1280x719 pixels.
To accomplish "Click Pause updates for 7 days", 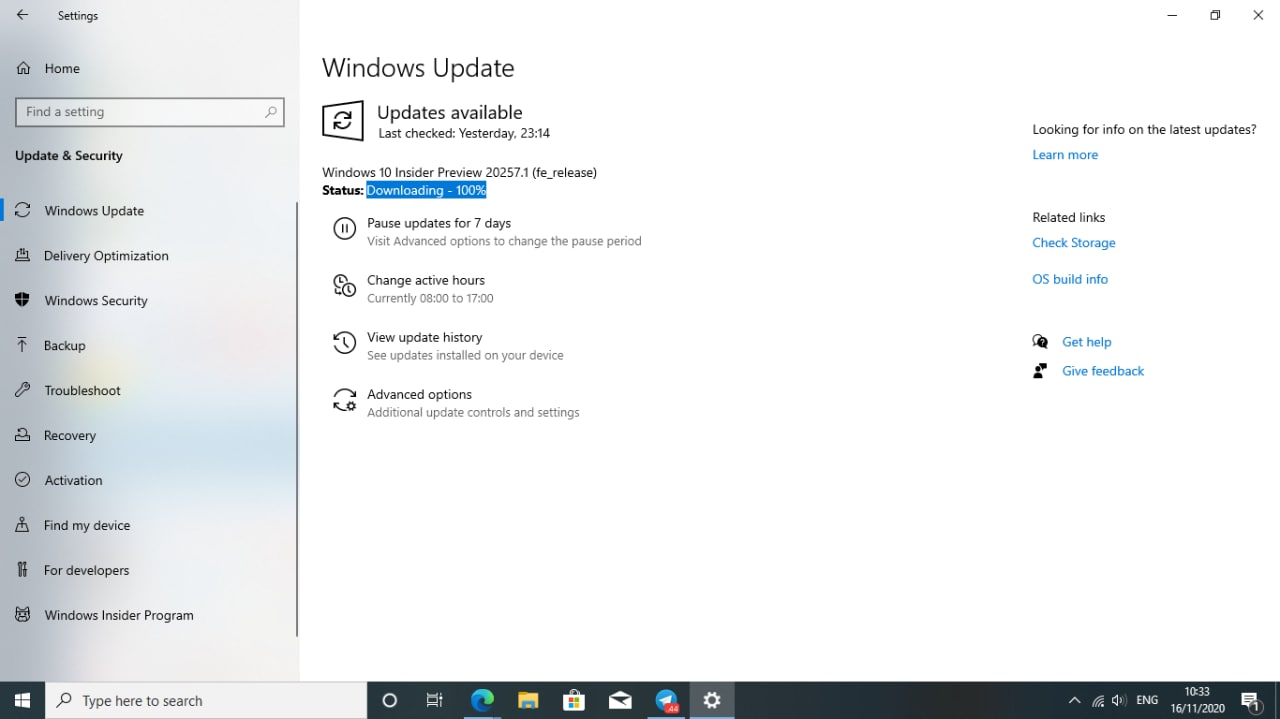I will tap(439, 223).
